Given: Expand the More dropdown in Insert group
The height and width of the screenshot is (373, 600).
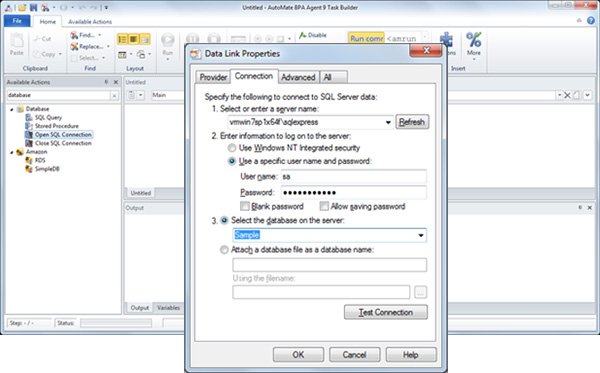Looking at the screenshot, I should 474,59.
